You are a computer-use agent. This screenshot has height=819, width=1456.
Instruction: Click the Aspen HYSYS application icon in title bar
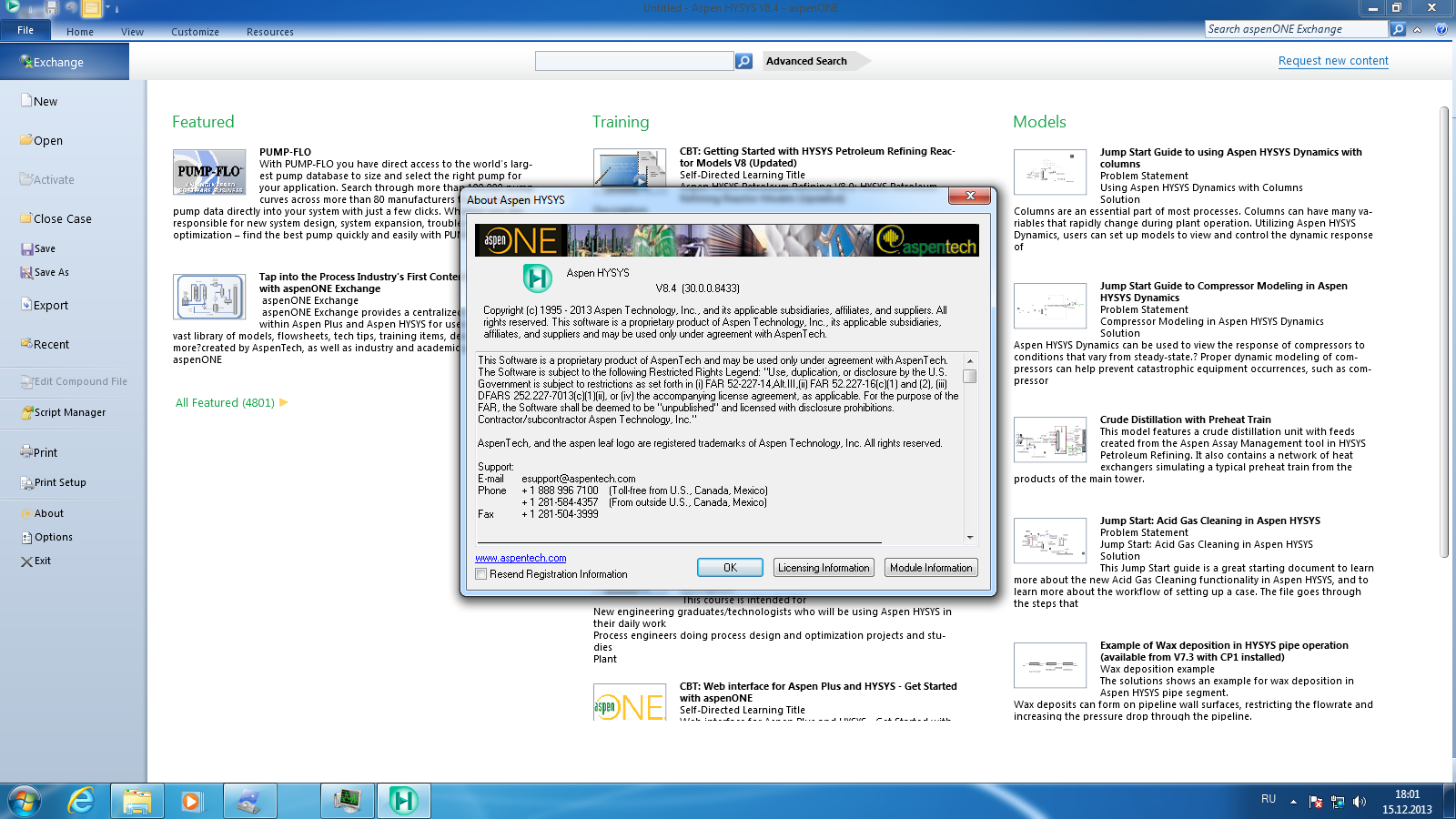(13, 7)
